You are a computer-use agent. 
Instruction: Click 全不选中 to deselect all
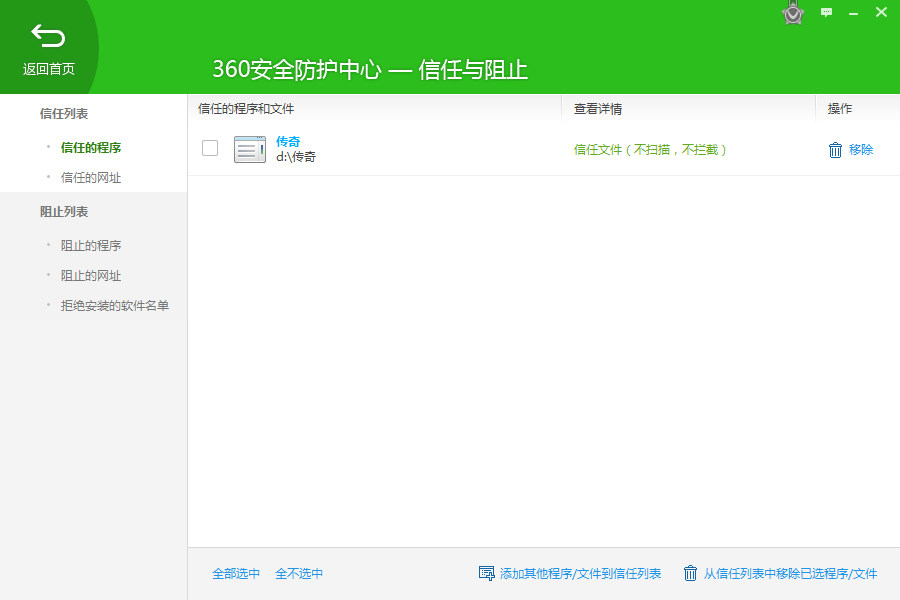point(299,574)
